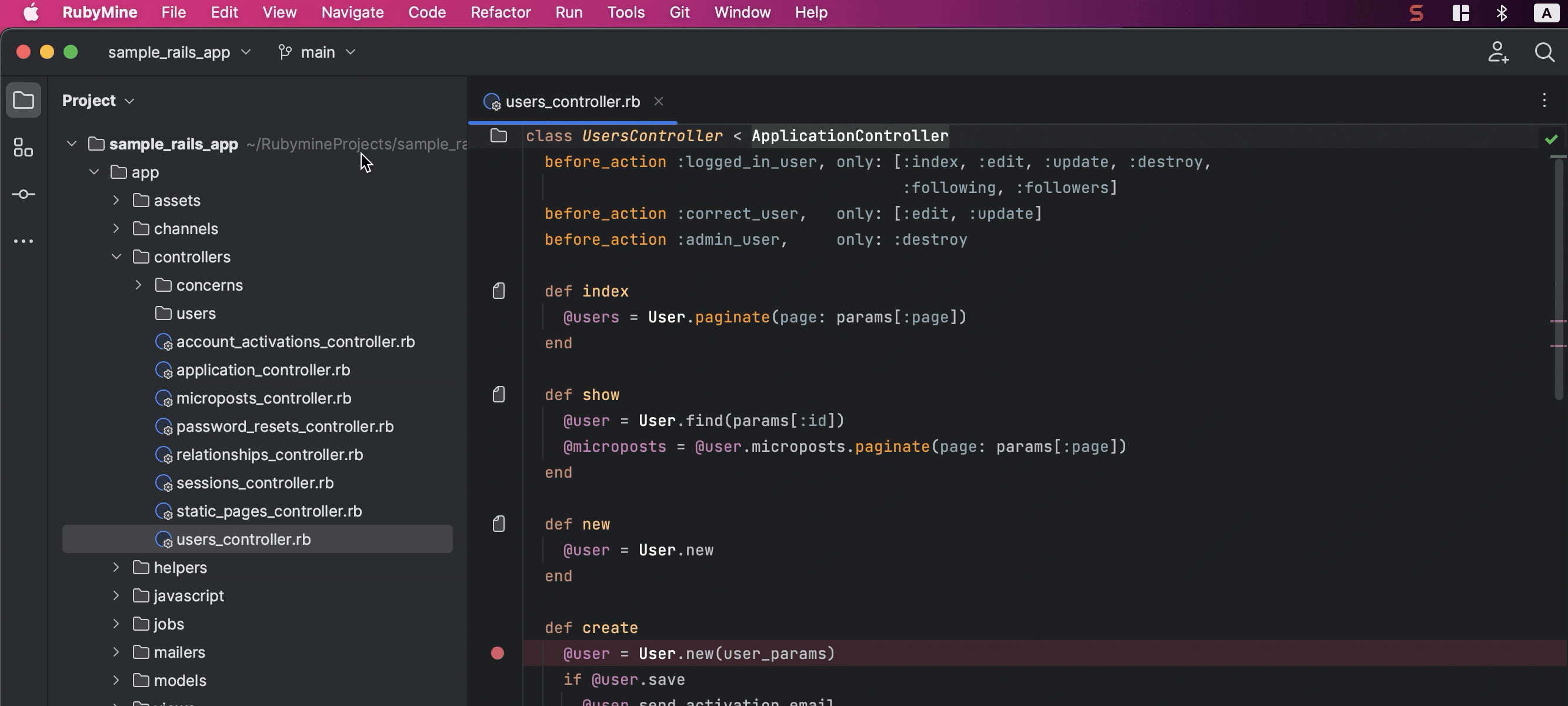Open the main branch dropdown
1568x706 pixels.
click(317, 52)
